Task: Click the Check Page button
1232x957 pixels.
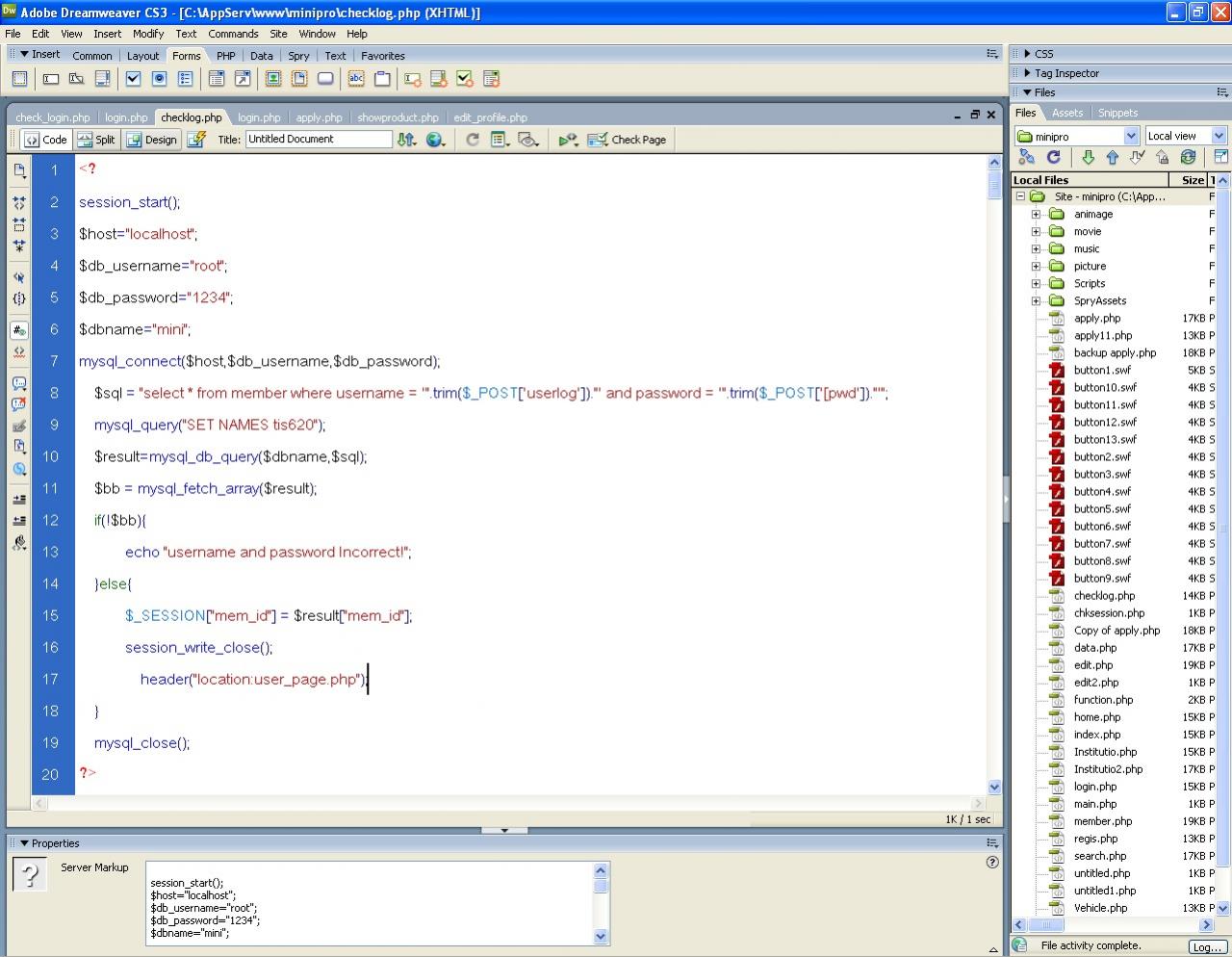Action: tap(627, 140)
